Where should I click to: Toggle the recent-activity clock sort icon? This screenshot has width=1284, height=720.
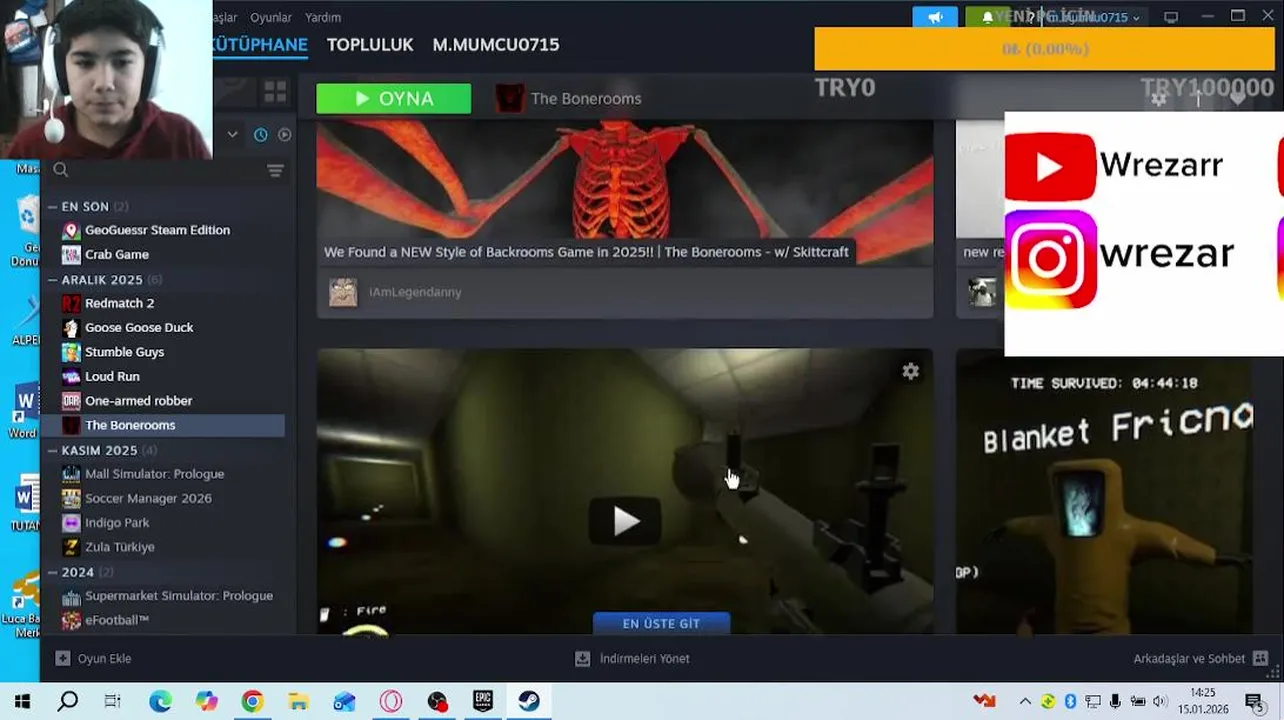click(260, 134)
